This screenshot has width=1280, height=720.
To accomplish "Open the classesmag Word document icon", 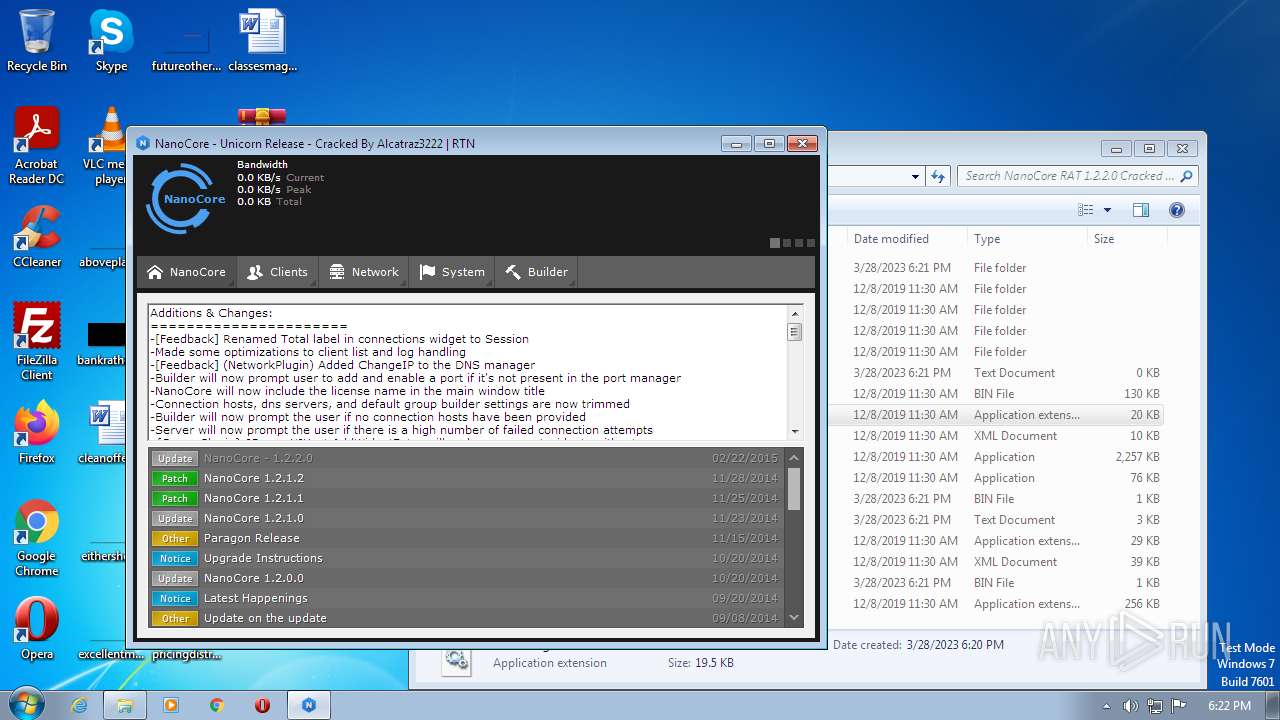I will click(263, 41).
